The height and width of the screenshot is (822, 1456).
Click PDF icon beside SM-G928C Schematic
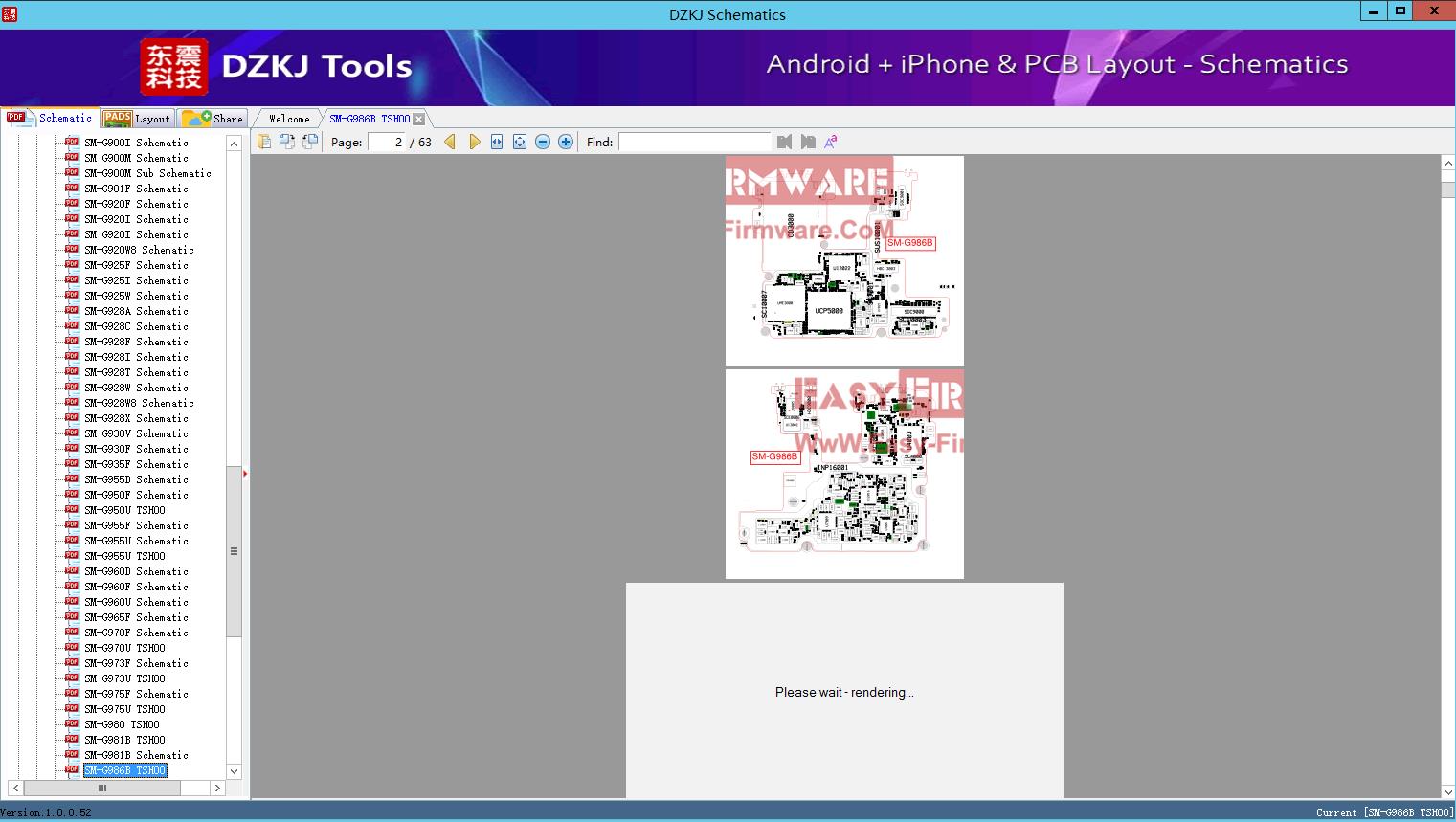pyautogui.click(x=72, y=325)
